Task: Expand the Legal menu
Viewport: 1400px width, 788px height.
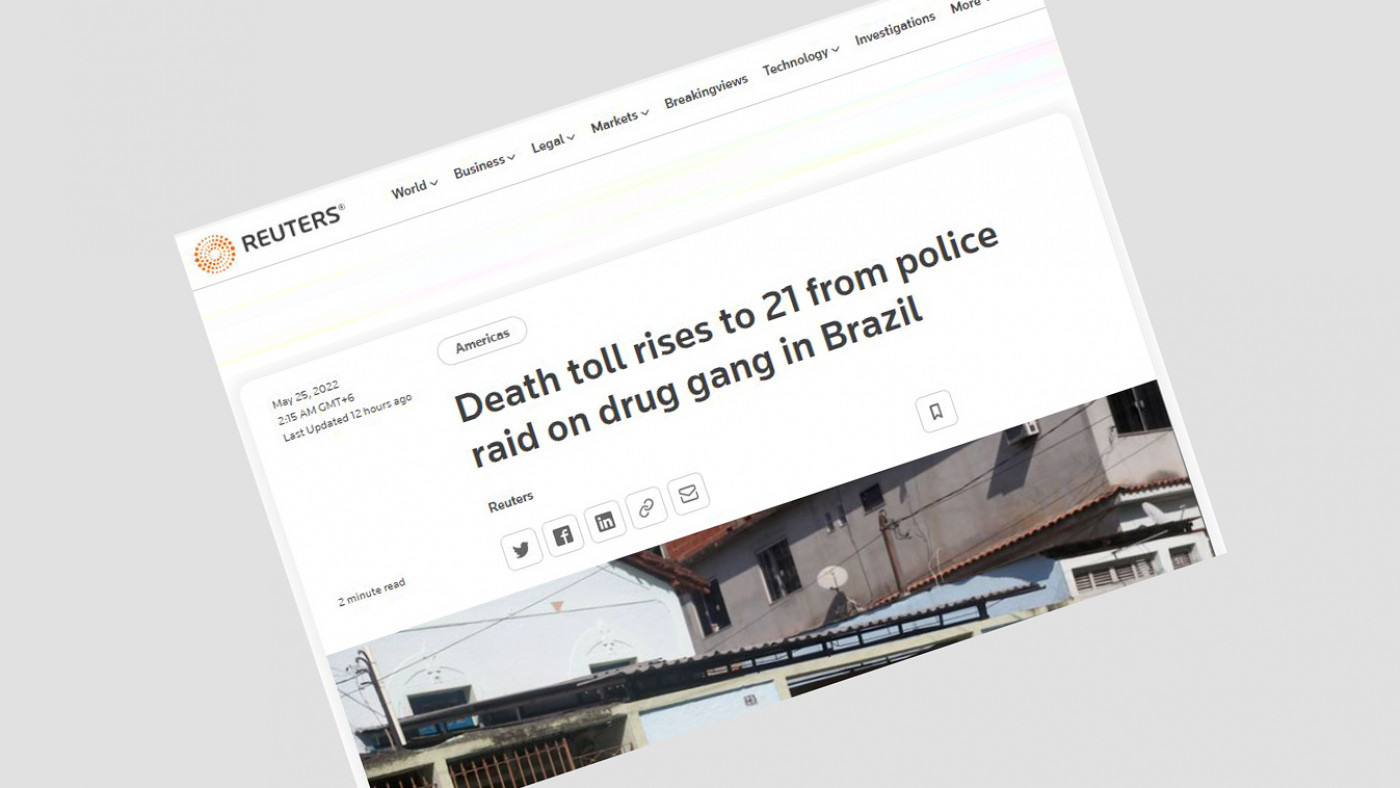Action: pos(553,142)
